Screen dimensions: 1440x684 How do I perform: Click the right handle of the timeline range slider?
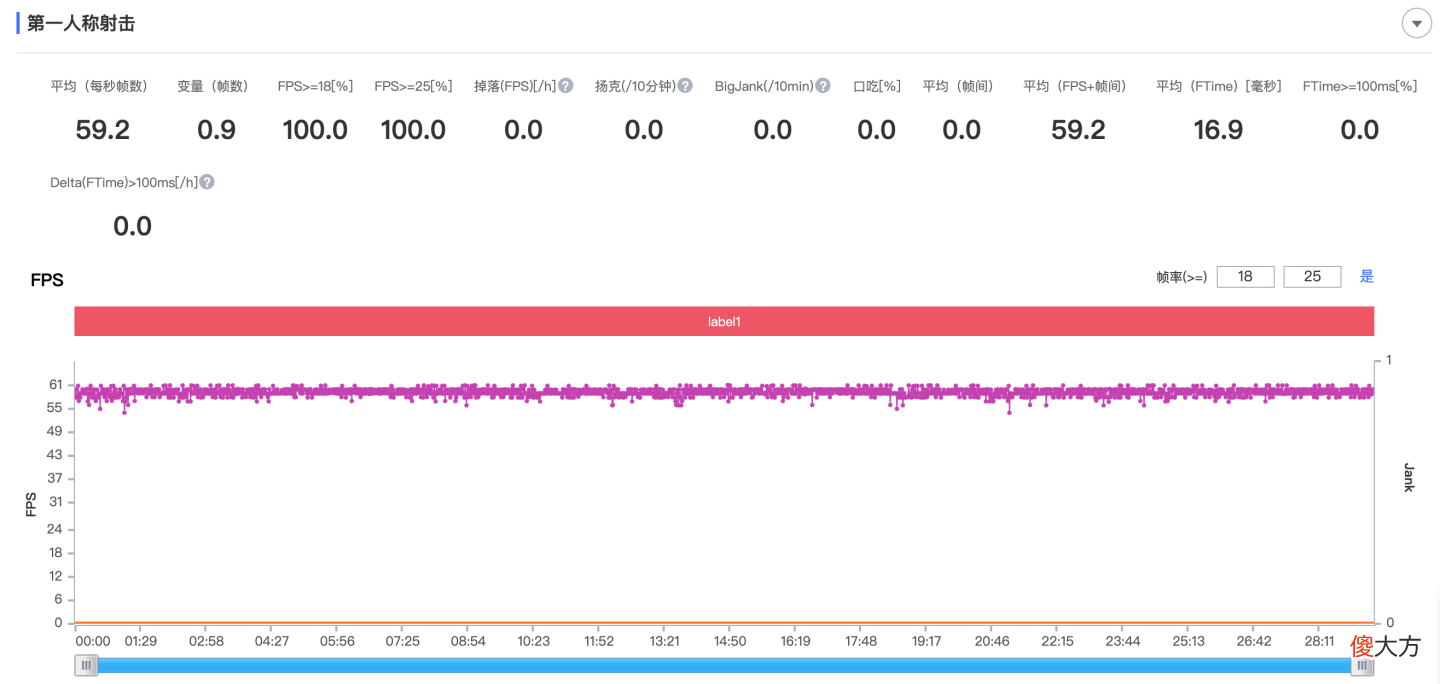tap(1362, 665)
